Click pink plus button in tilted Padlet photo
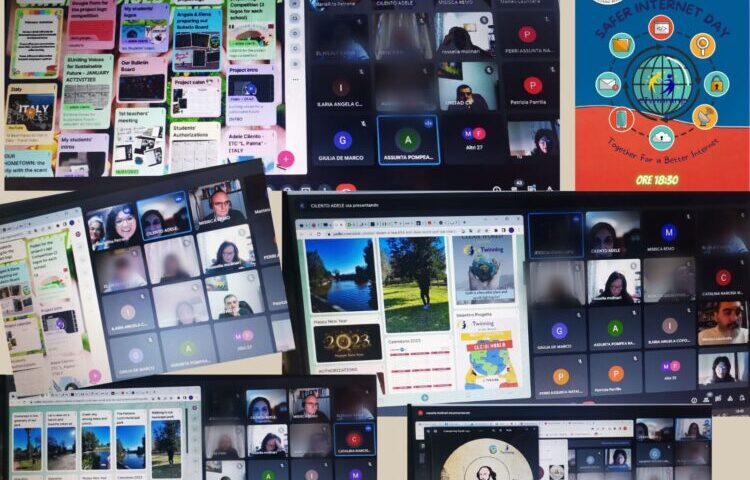Viewport: 750px width, 480px height. pyautogui.click(x=95, y=376)
